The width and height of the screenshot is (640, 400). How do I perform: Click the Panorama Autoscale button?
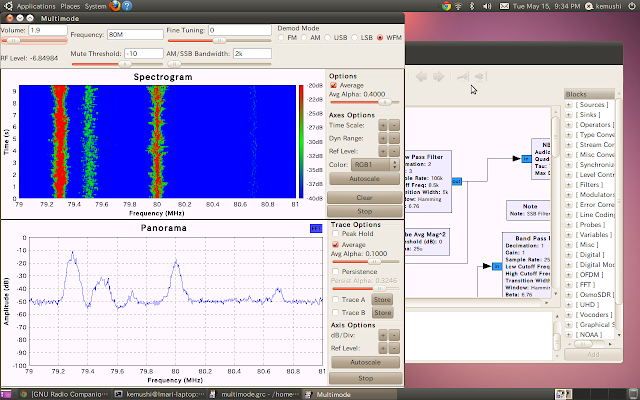(x=365, y=362)
